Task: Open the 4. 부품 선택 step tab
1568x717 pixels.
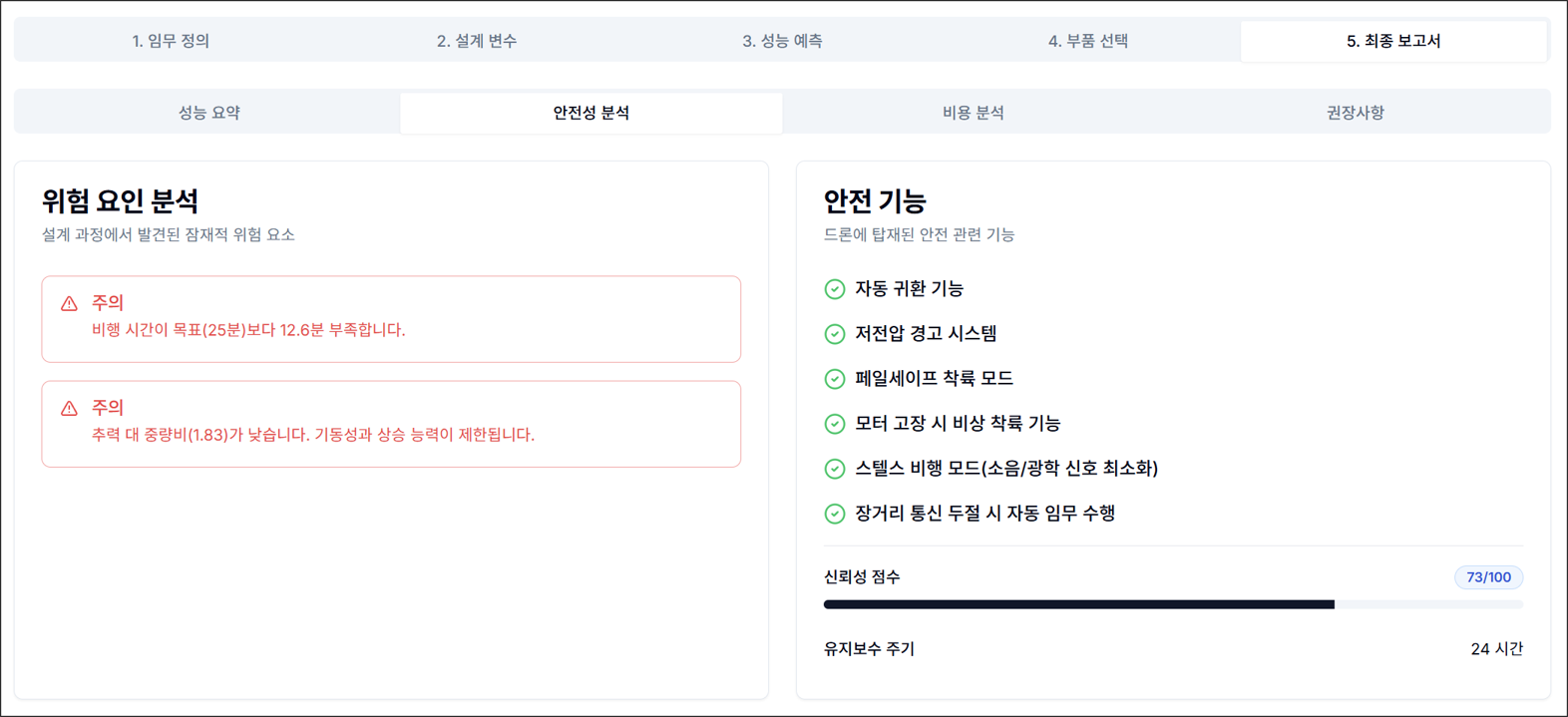Action: click(x=1088, y=41)
